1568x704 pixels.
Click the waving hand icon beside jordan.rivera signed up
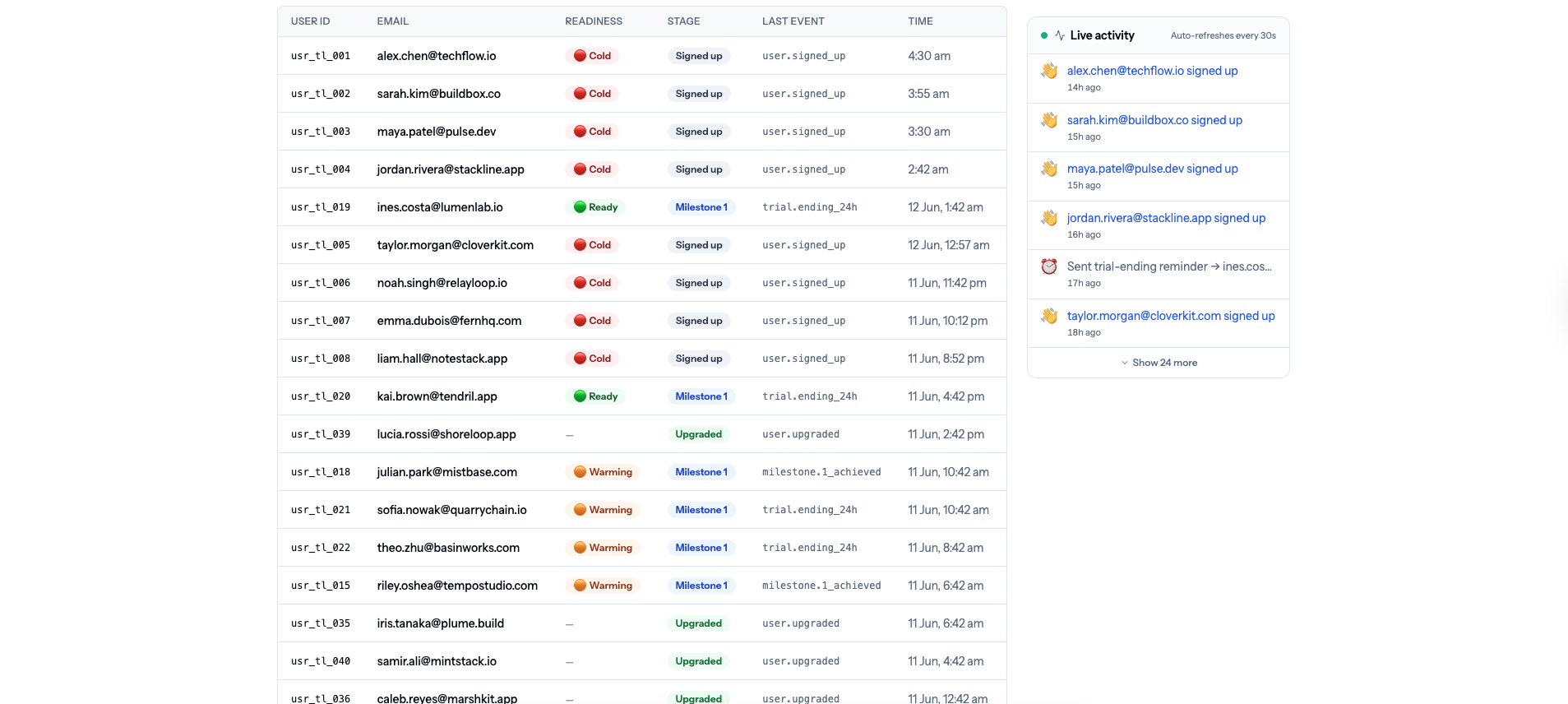1049,218
